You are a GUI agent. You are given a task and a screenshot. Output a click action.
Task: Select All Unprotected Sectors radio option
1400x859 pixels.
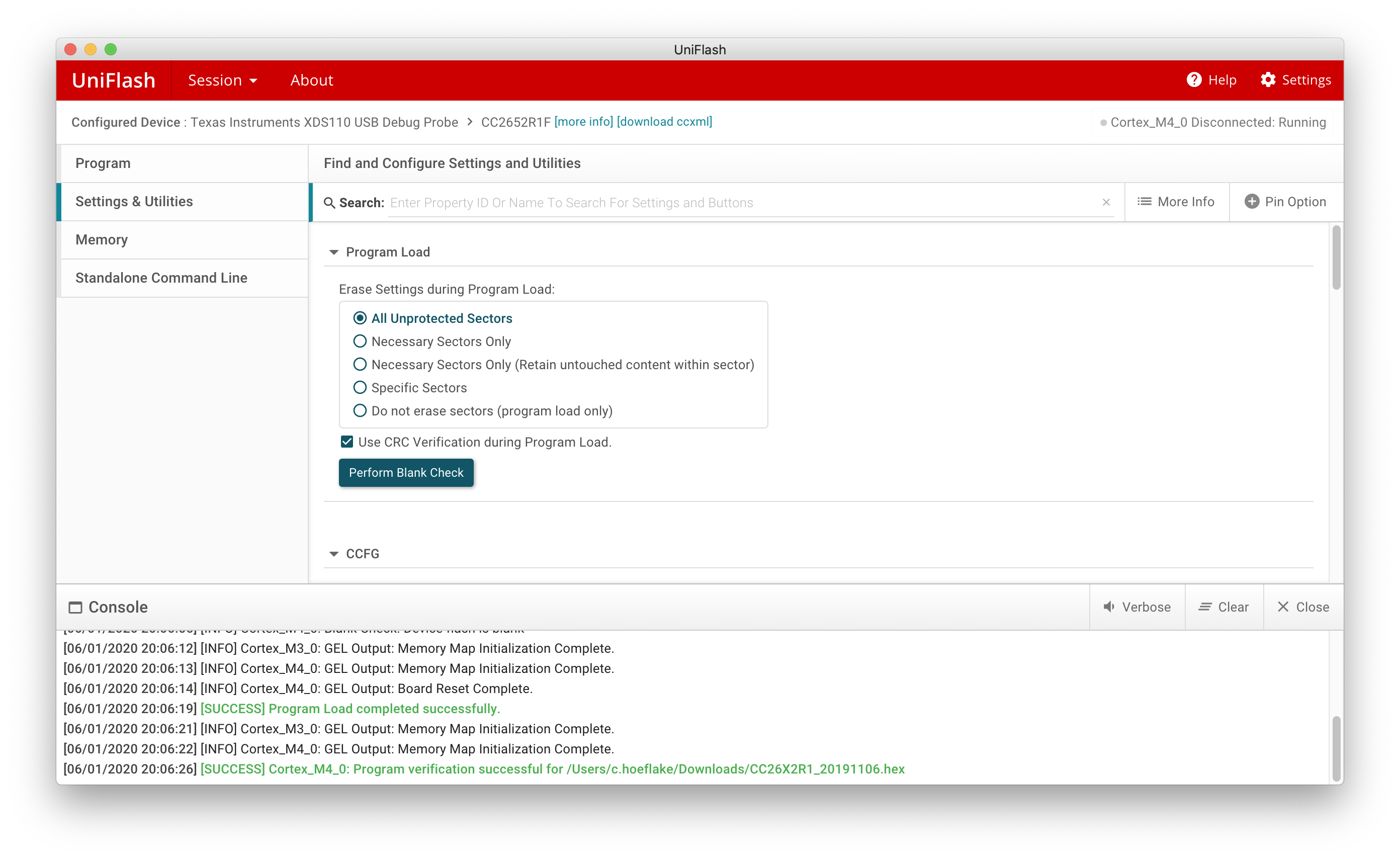point(360,318)
